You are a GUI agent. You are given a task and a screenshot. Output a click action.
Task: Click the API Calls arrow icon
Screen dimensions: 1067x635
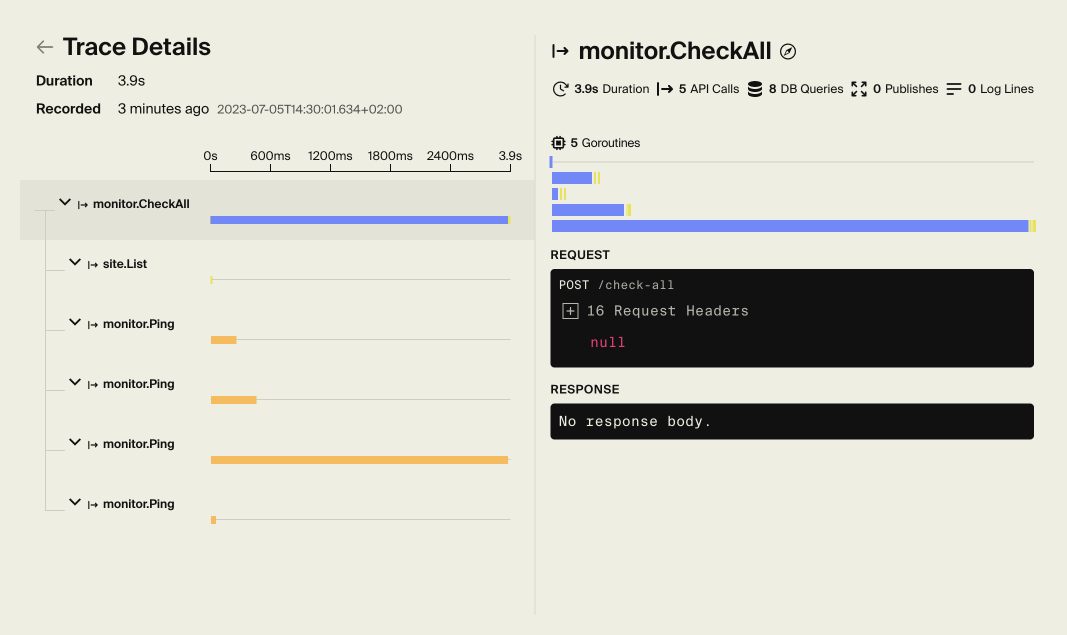point(663,88)
